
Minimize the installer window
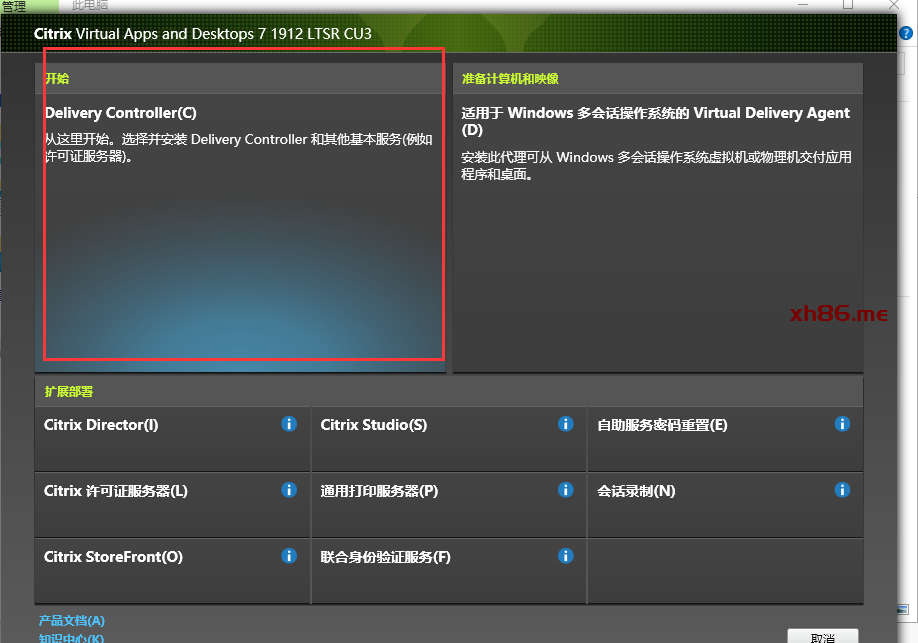pos(803,5)
